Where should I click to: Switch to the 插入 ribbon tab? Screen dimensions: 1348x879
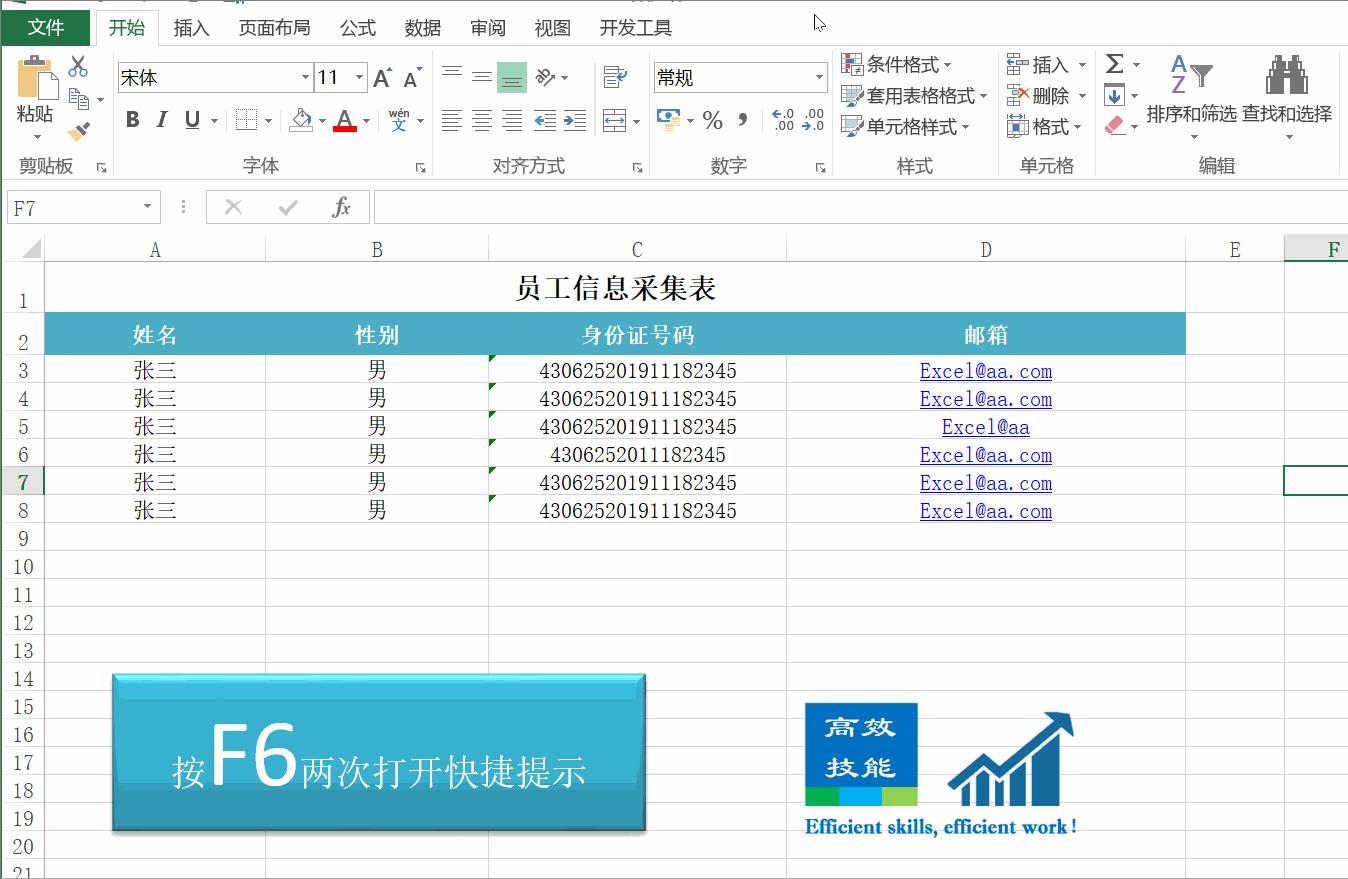[x=191, y=28]
